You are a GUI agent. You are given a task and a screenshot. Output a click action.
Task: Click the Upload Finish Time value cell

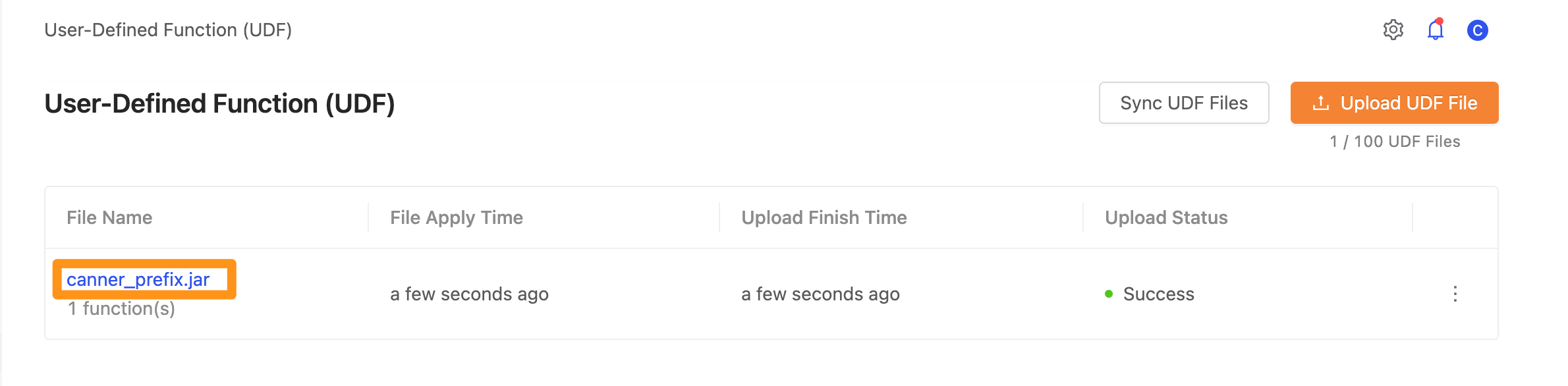(820, 294)
